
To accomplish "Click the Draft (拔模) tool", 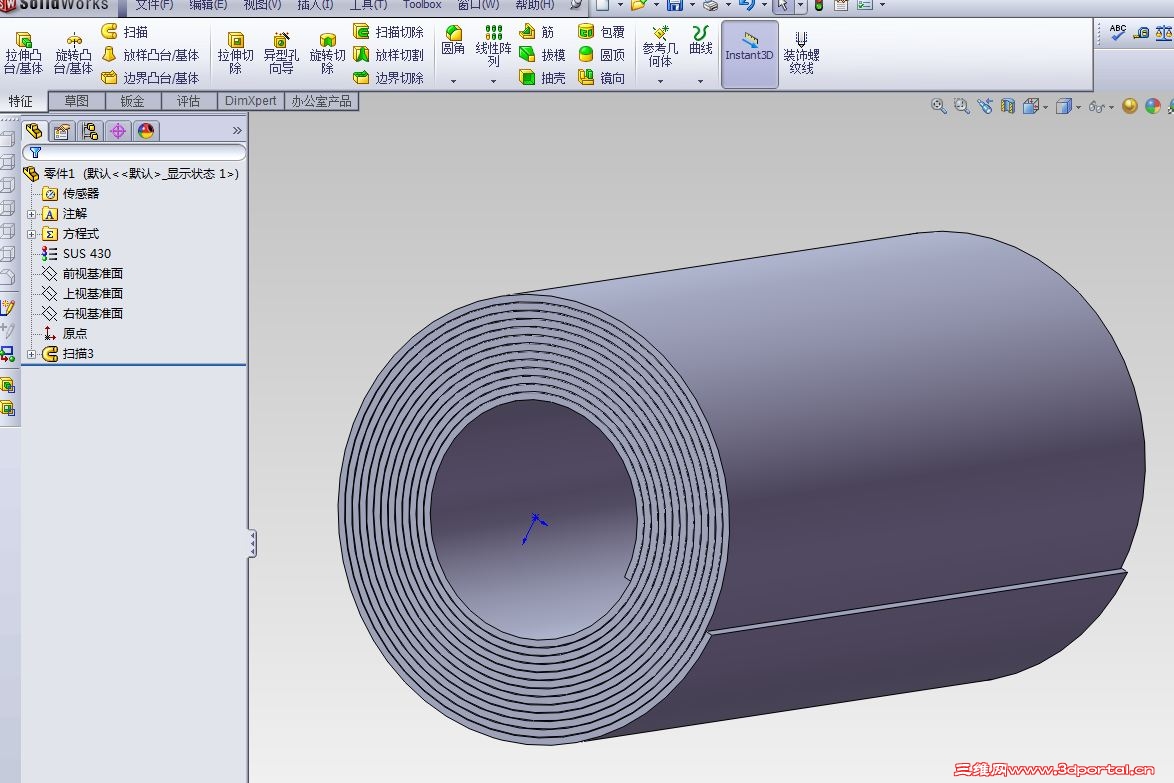I will tap(542, 55).
